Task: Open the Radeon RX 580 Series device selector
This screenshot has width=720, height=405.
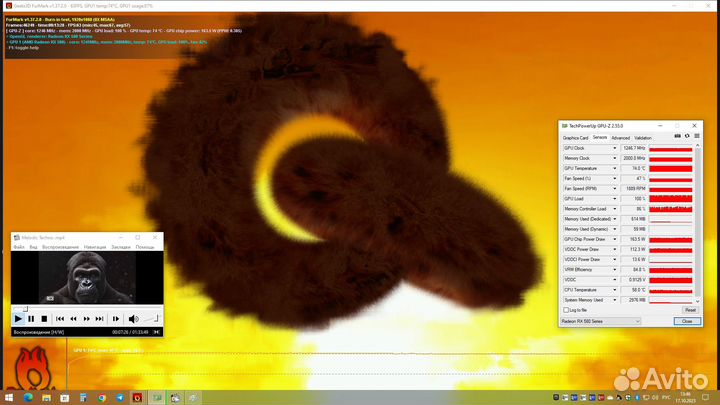Action: tap(602, 322)
